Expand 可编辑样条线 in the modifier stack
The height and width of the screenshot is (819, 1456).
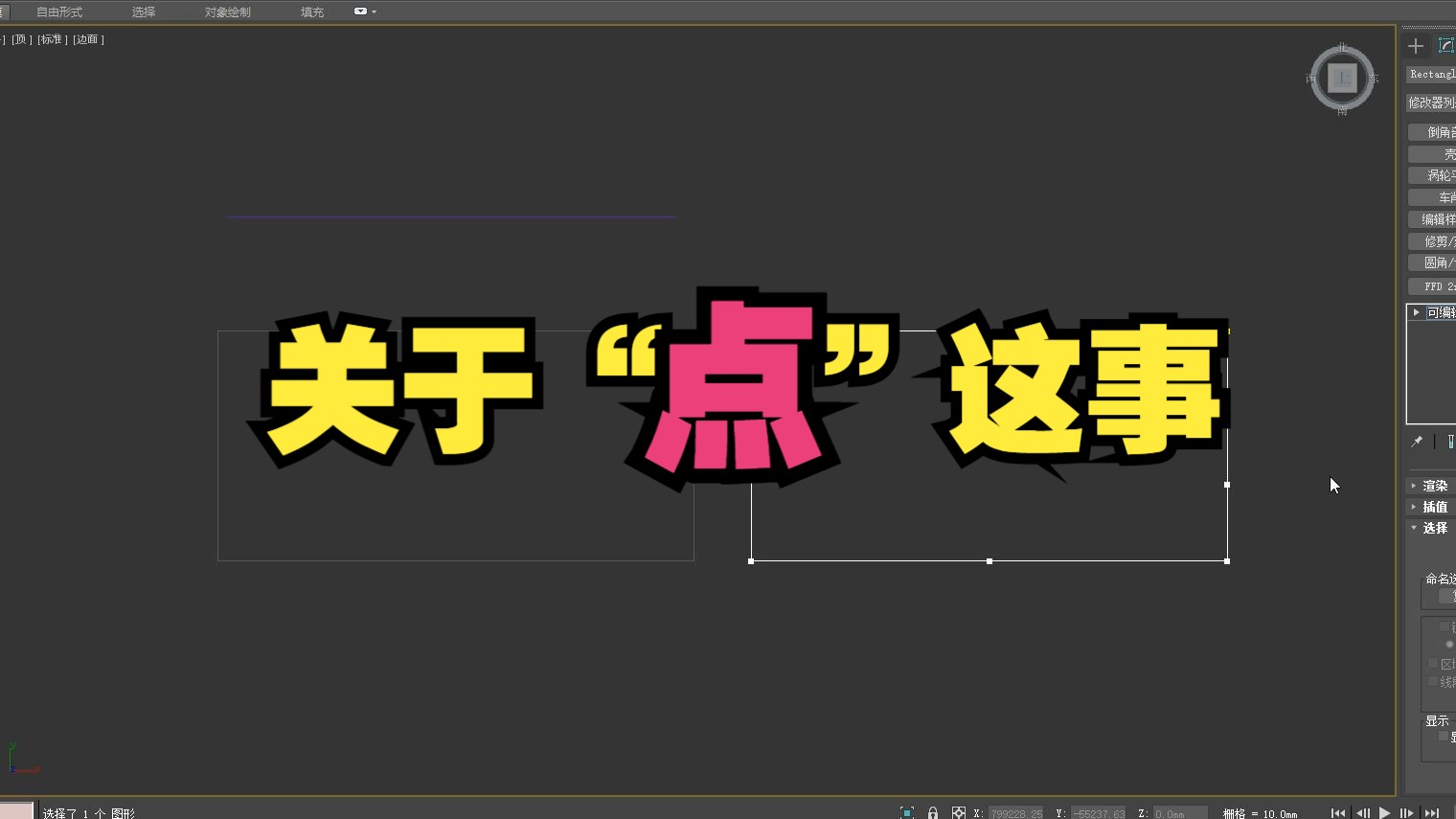point(1416,311)
